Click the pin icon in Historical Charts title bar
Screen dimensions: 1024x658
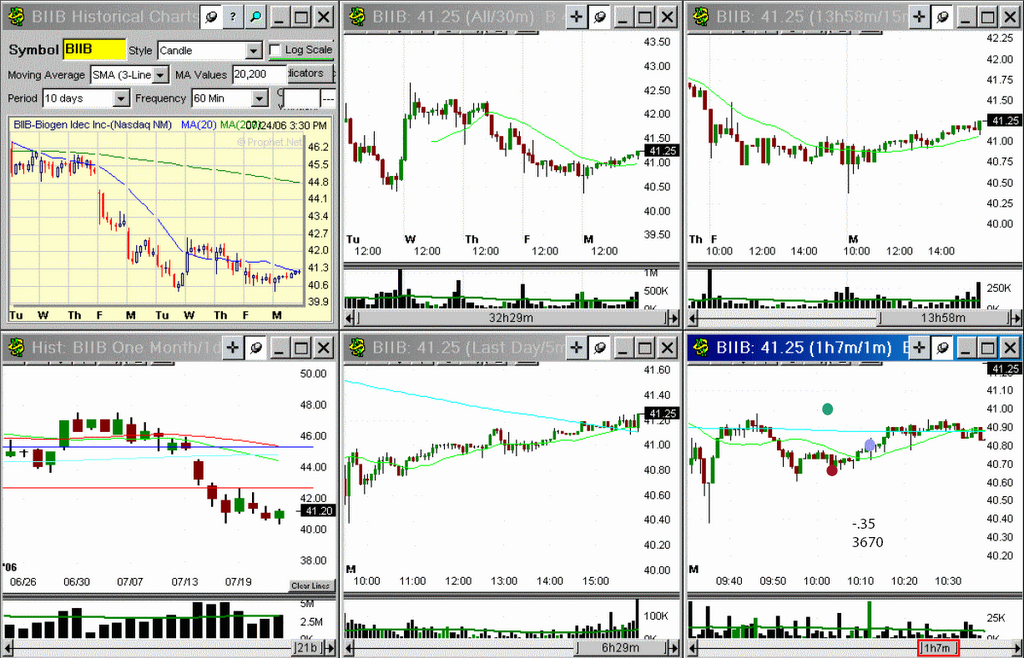[210, 17]
